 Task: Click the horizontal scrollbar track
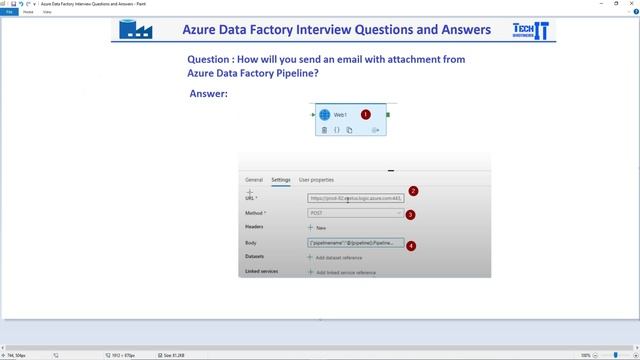pyautogui.click(x=320, y=348)
